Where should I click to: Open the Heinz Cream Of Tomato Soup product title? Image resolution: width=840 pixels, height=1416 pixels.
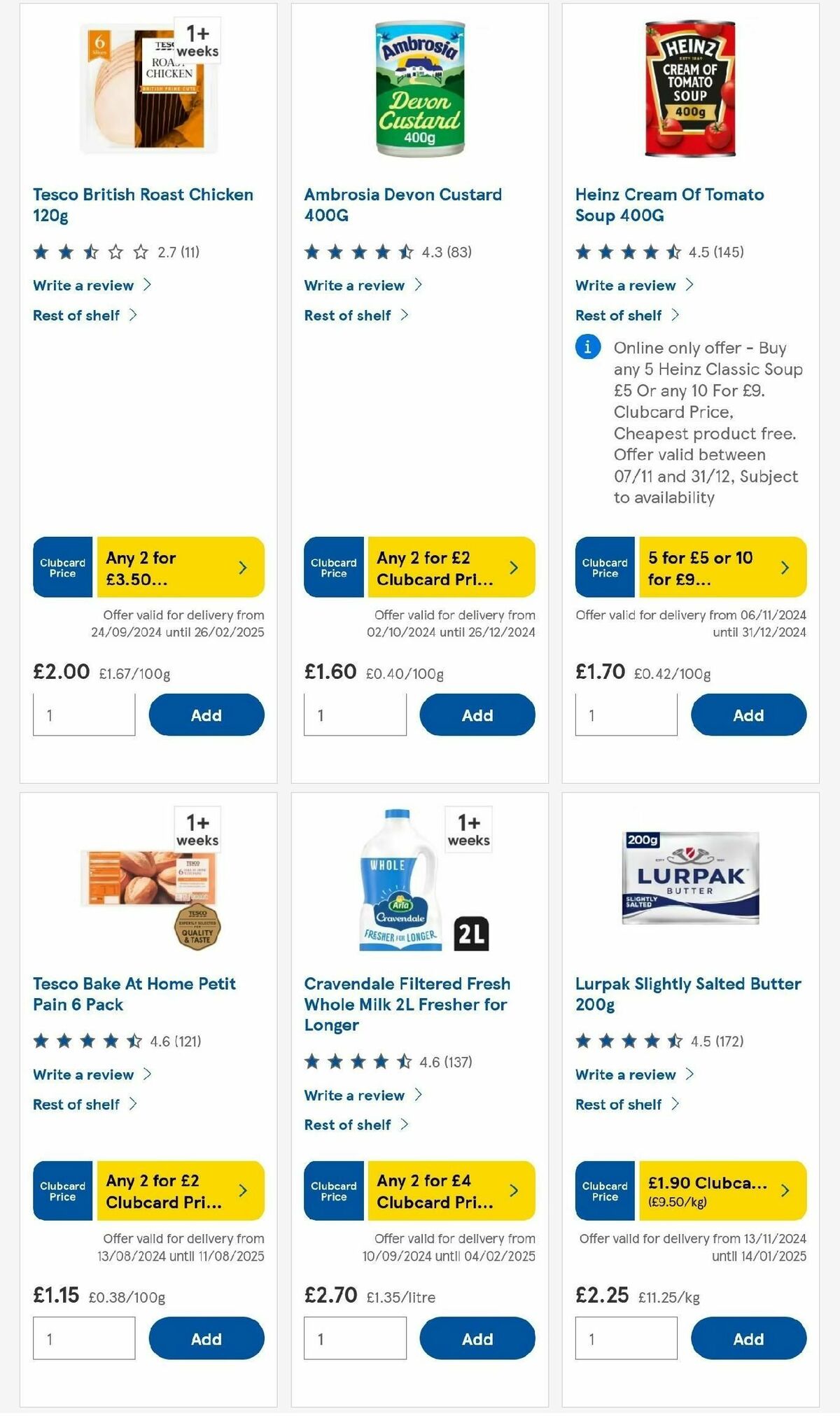(669, 205)
